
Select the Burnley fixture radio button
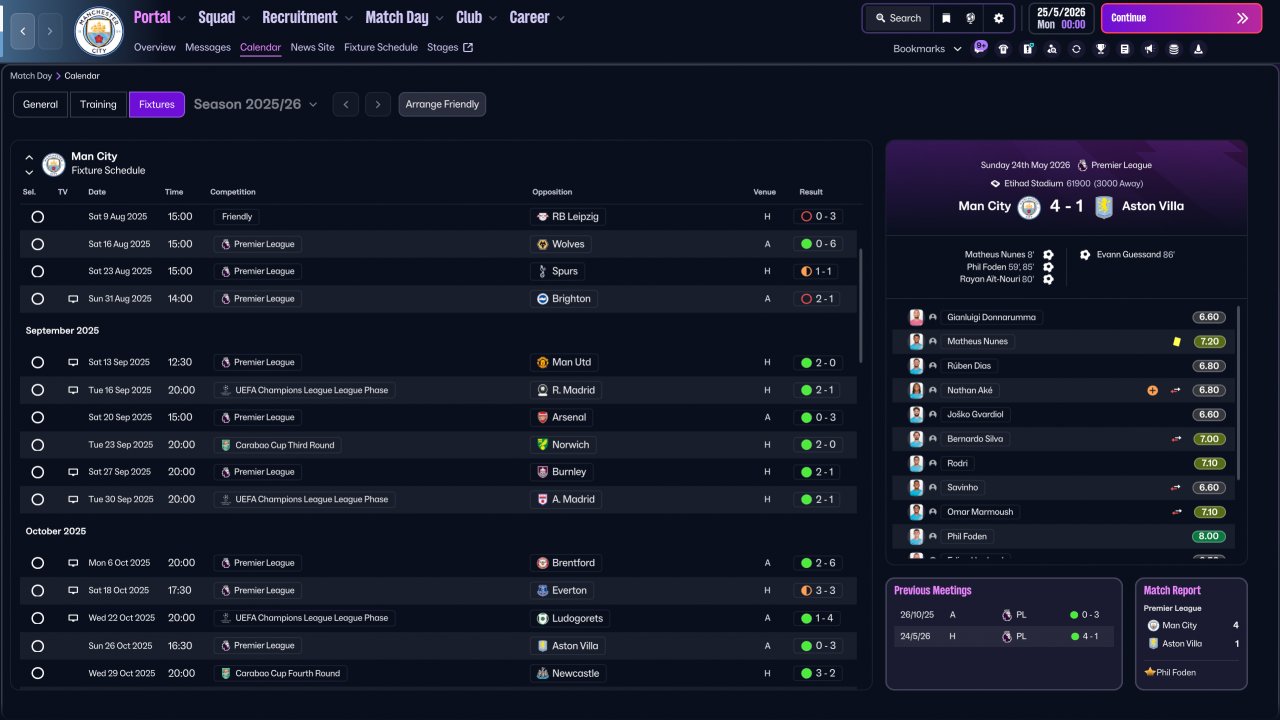[x=38, y=472]
